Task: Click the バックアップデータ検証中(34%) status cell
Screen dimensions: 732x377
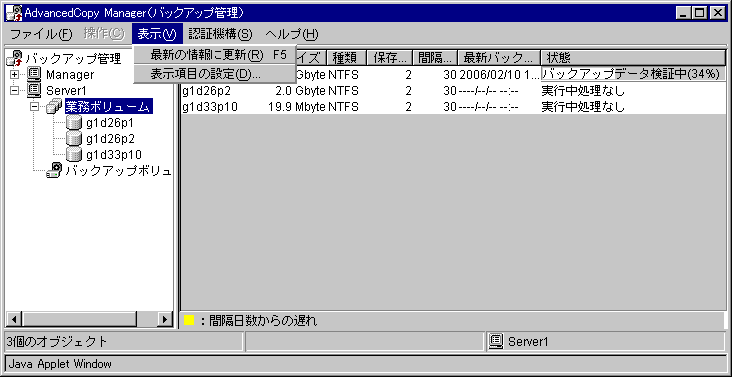Action: (x=633, y=74)
